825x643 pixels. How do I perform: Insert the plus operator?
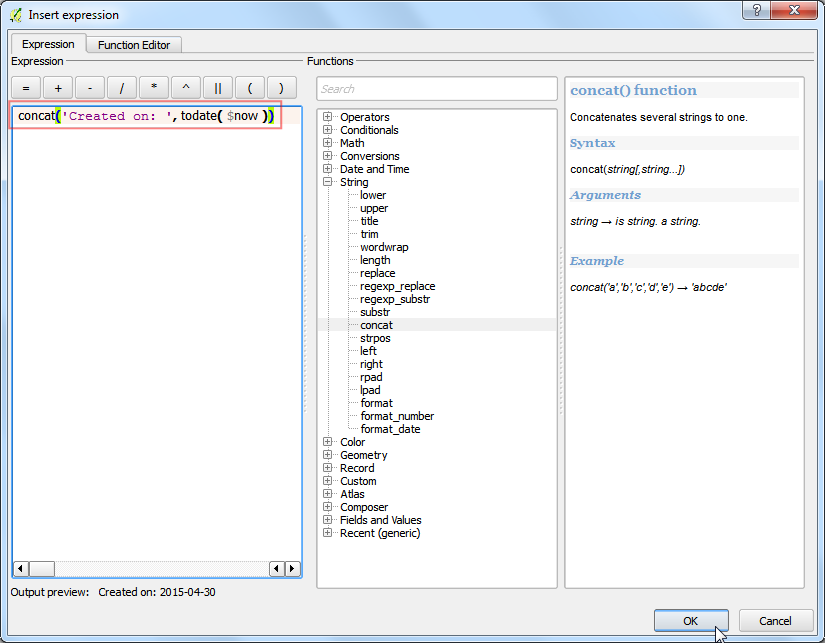coord(58,88)
